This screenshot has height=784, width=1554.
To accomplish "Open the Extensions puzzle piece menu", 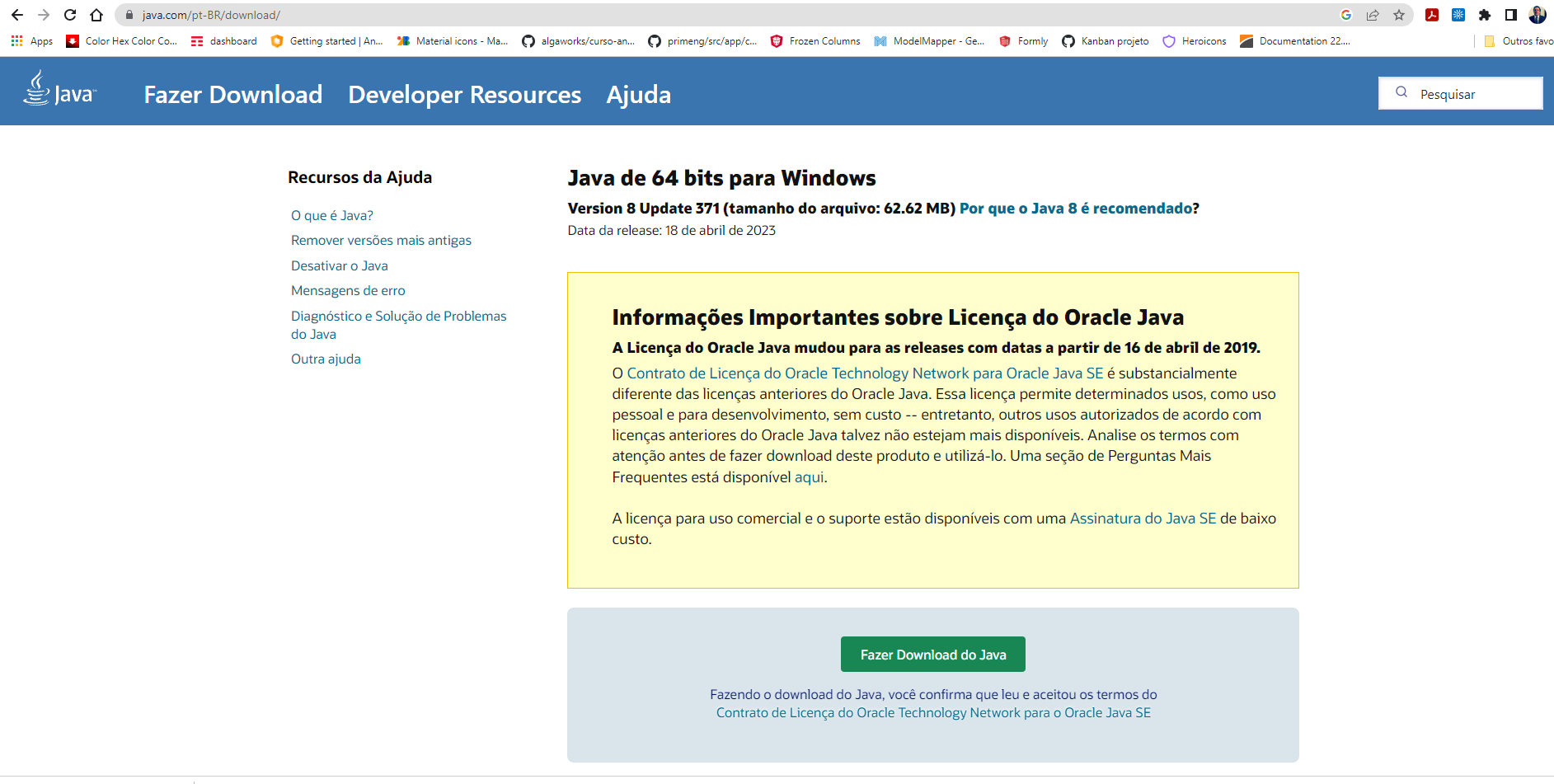I will pyautogui.click(x=1485, y=15).
